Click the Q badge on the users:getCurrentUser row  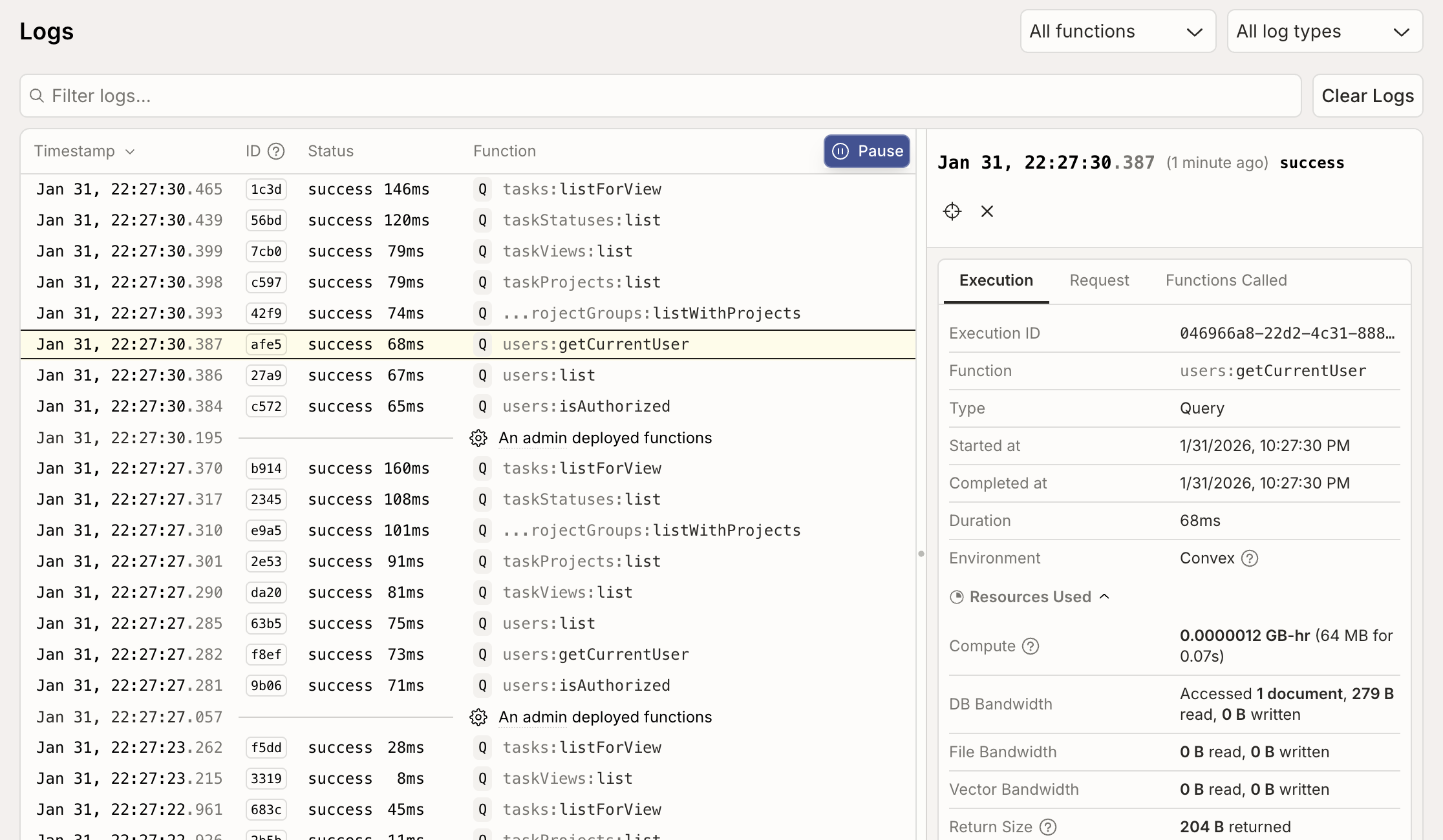482,344
